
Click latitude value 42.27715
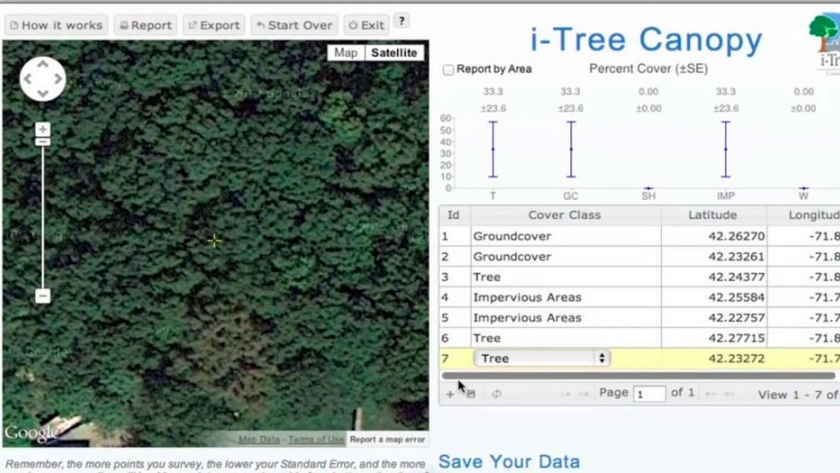737,338
